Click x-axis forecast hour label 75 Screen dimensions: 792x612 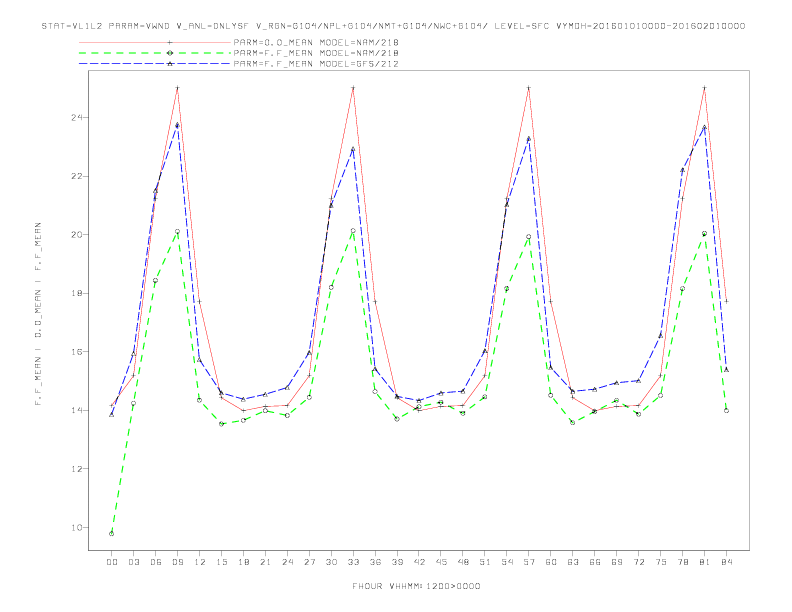coord(661,562)
